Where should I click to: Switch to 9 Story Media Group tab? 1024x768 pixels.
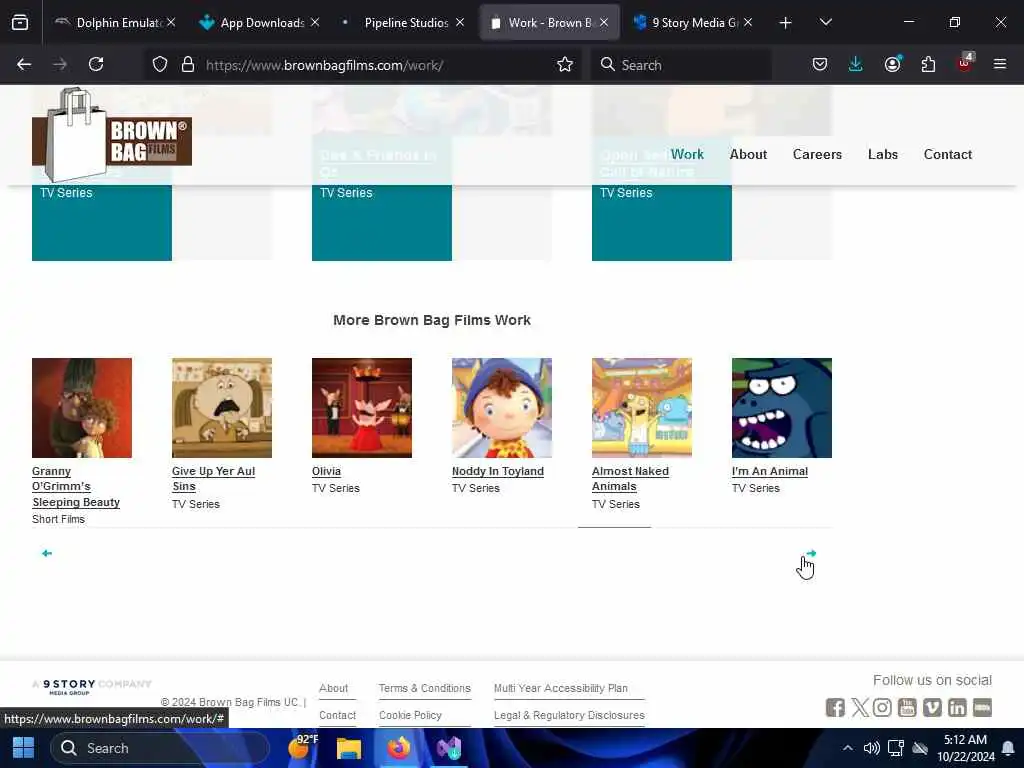[692, 23]
